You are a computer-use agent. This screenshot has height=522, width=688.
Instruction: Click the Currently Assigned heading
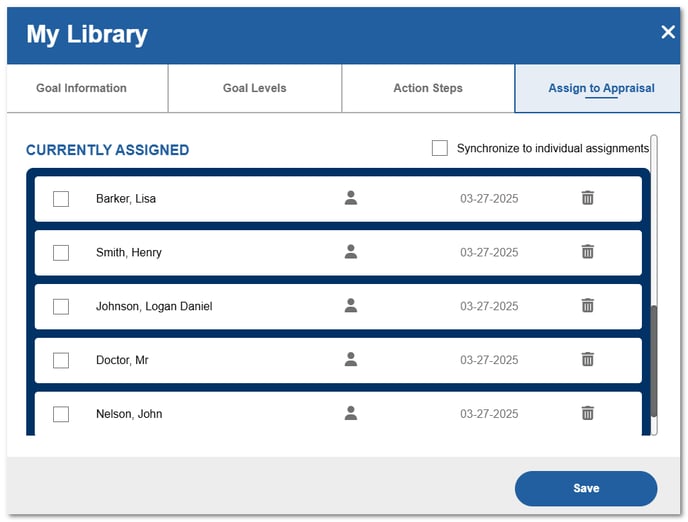pos(108,150)
